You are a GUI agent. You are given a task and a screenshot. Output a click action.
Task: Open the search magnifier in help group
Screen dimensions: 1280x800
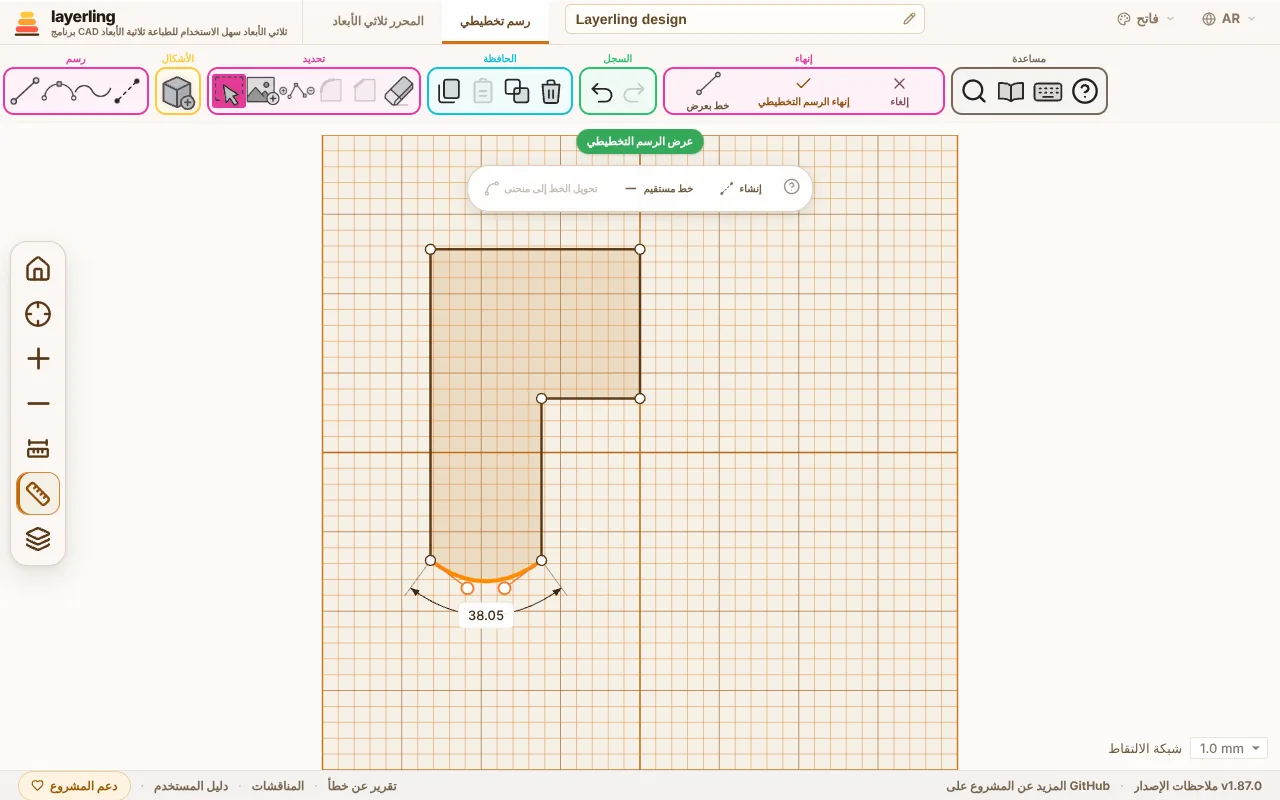974,92
